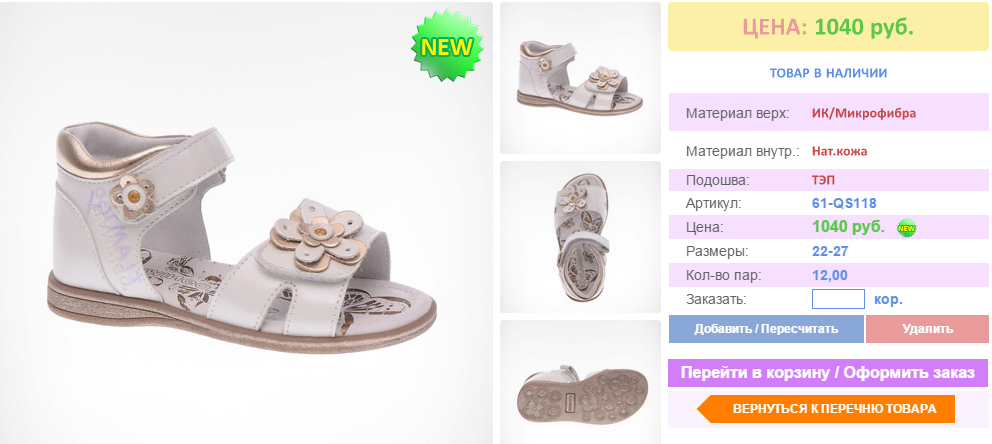Click the Нат.кожа inner material value
The image size is (992, 444).
[x=840, y=152]
